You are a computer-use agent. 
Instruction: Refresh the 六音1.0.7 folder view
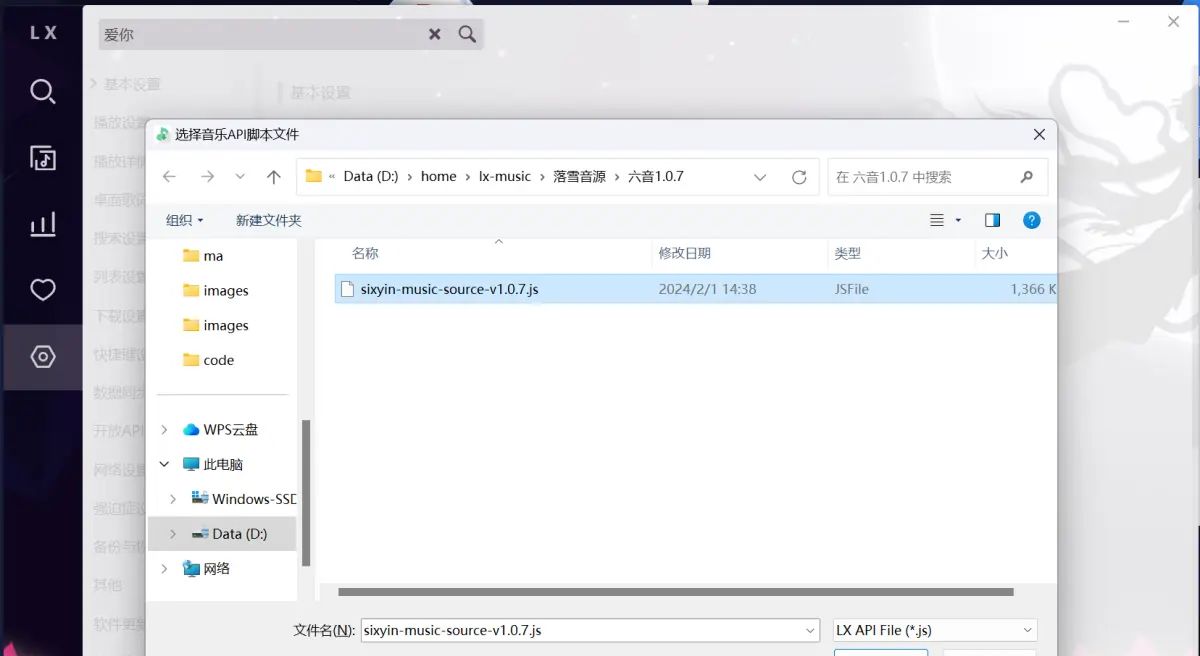click(x=799, y=176)
